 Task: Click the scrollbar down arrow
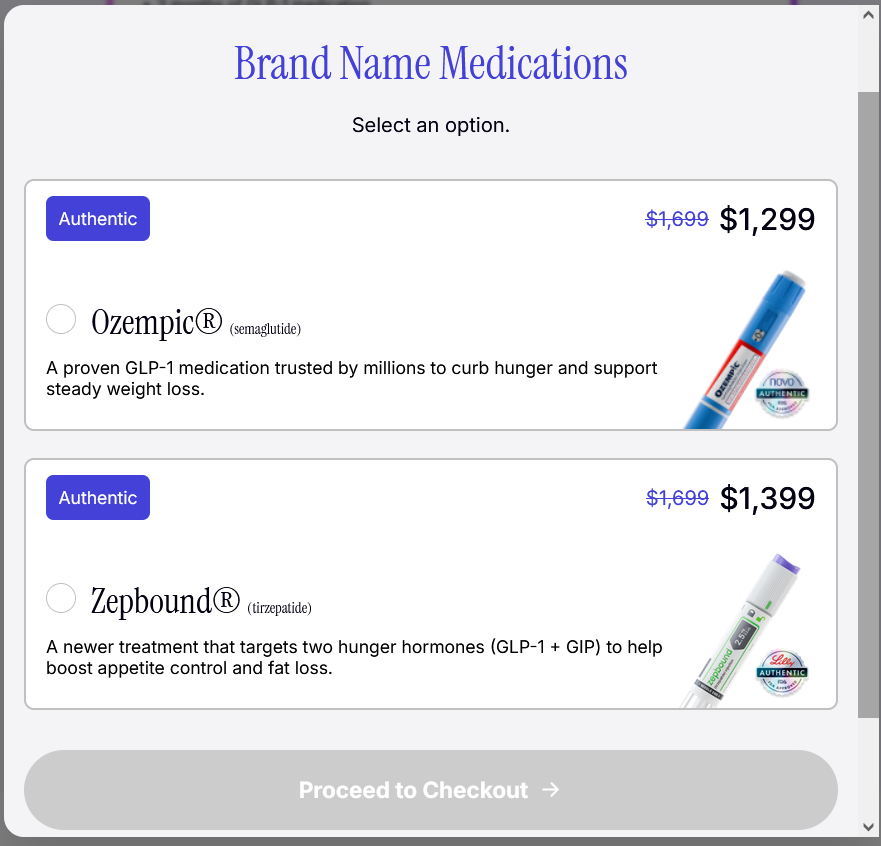pos(868,827)
